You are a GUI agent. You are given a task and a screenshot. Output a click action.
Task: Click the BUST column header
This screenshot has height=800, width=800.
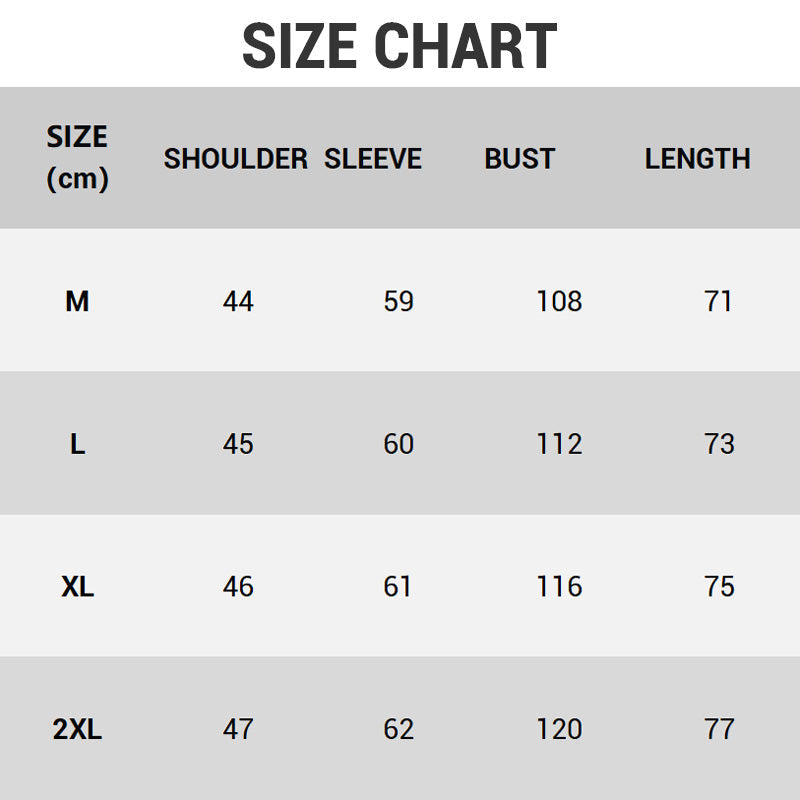click(x=519, y=159)
